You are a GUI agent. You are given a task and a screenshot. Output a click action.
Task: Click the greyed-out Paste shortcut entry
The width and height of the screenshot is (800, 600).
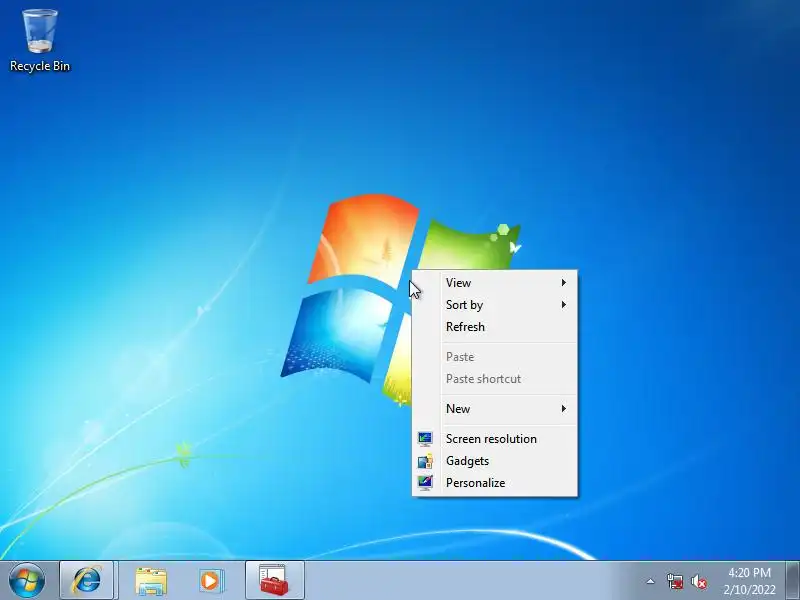point(495,379)
